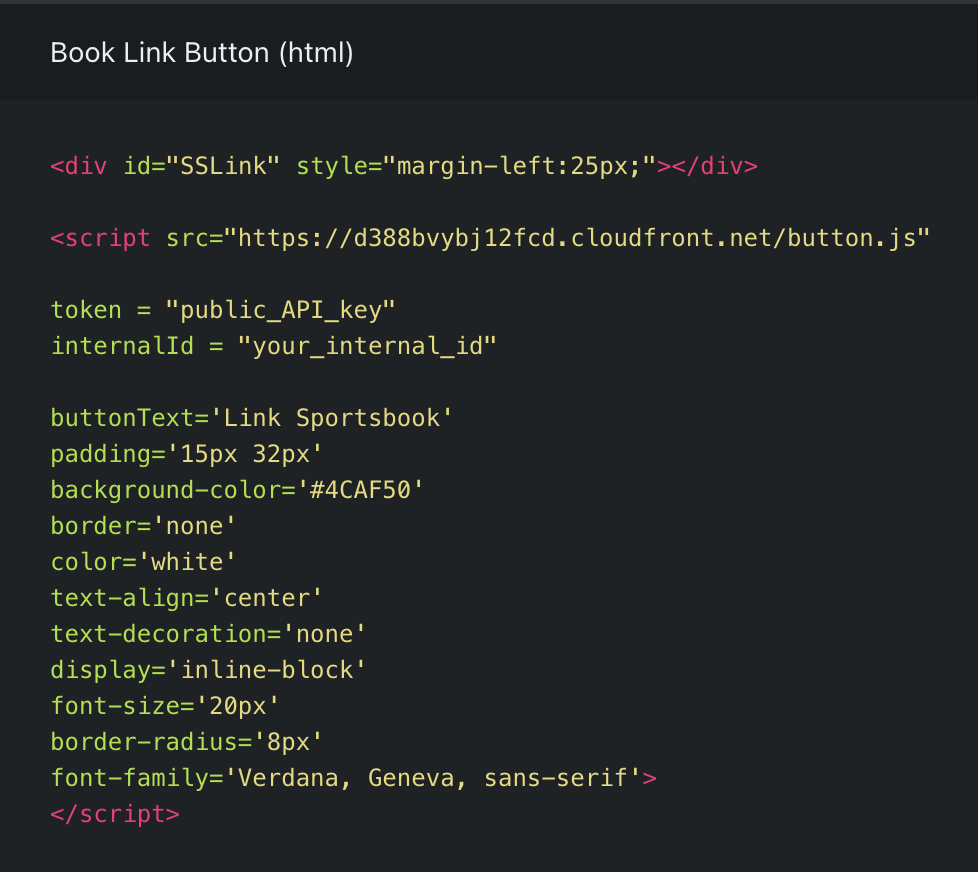Click the border='none' line
978x872 pixels.
point(143,526)
